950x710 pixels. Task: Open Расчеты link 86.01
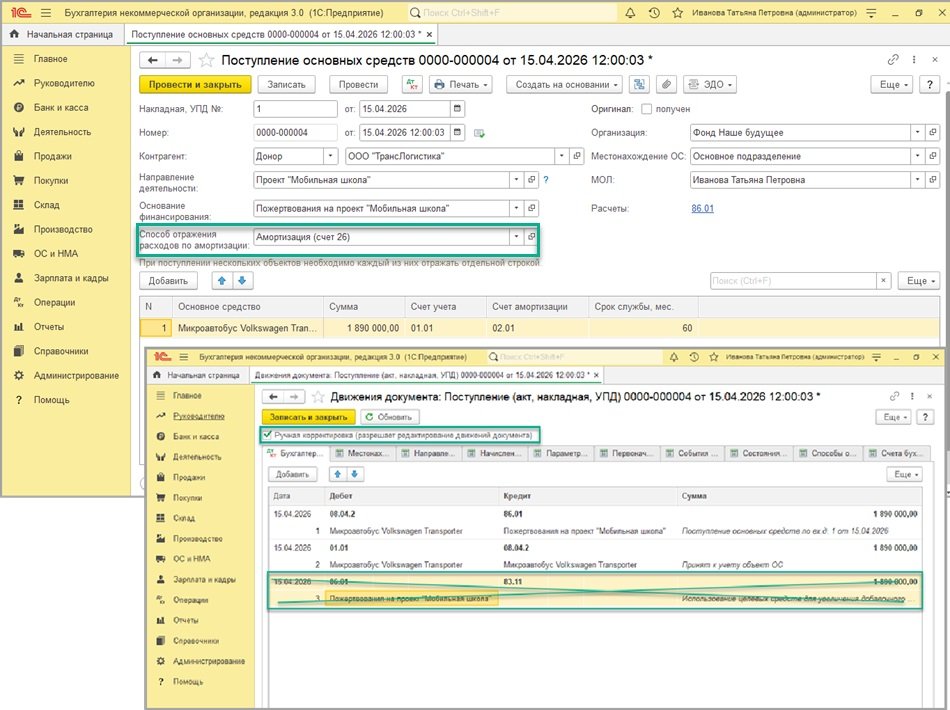(x=702, y=208)
